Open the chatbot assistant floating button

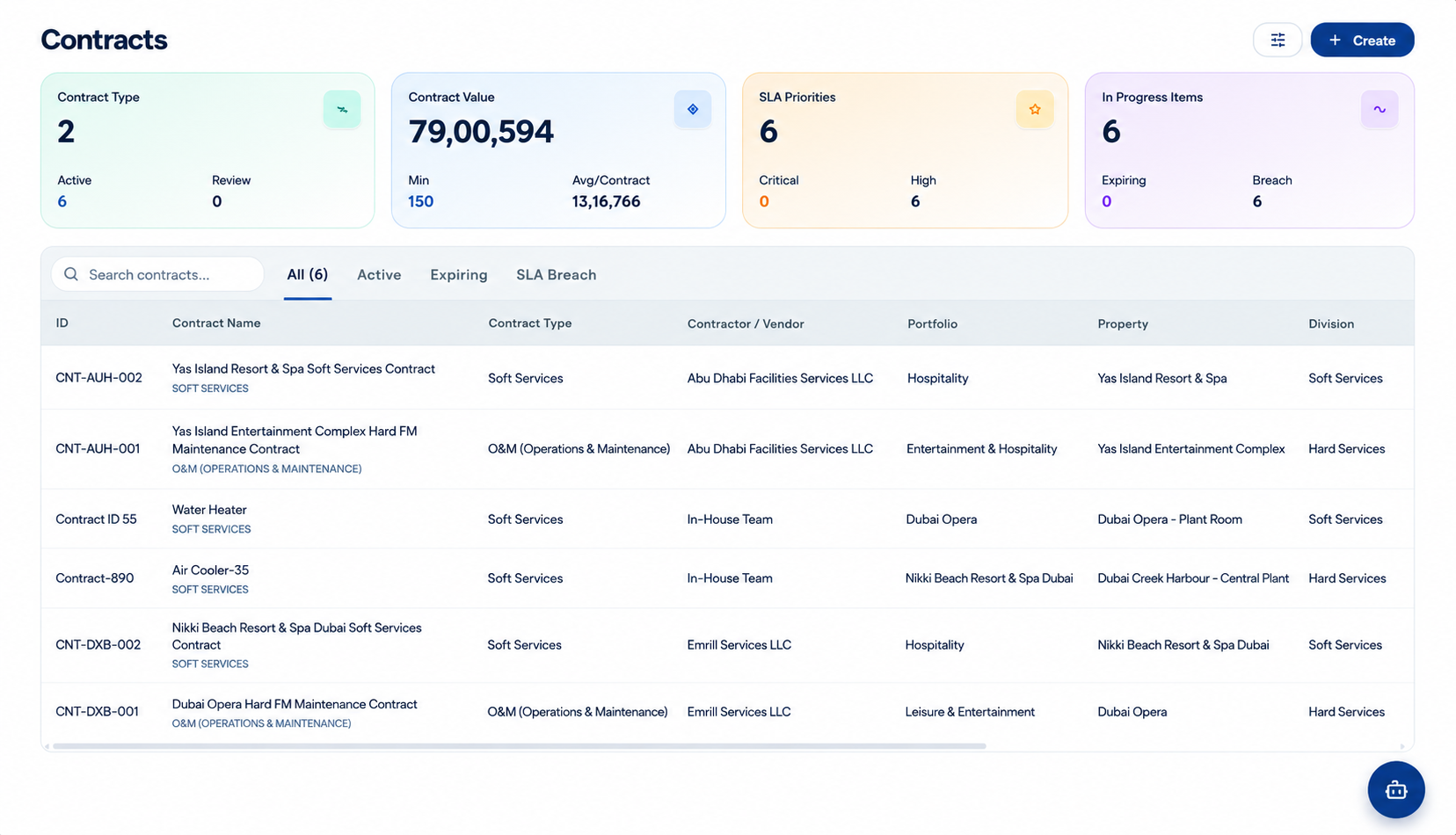click(x=1396, y=789)
